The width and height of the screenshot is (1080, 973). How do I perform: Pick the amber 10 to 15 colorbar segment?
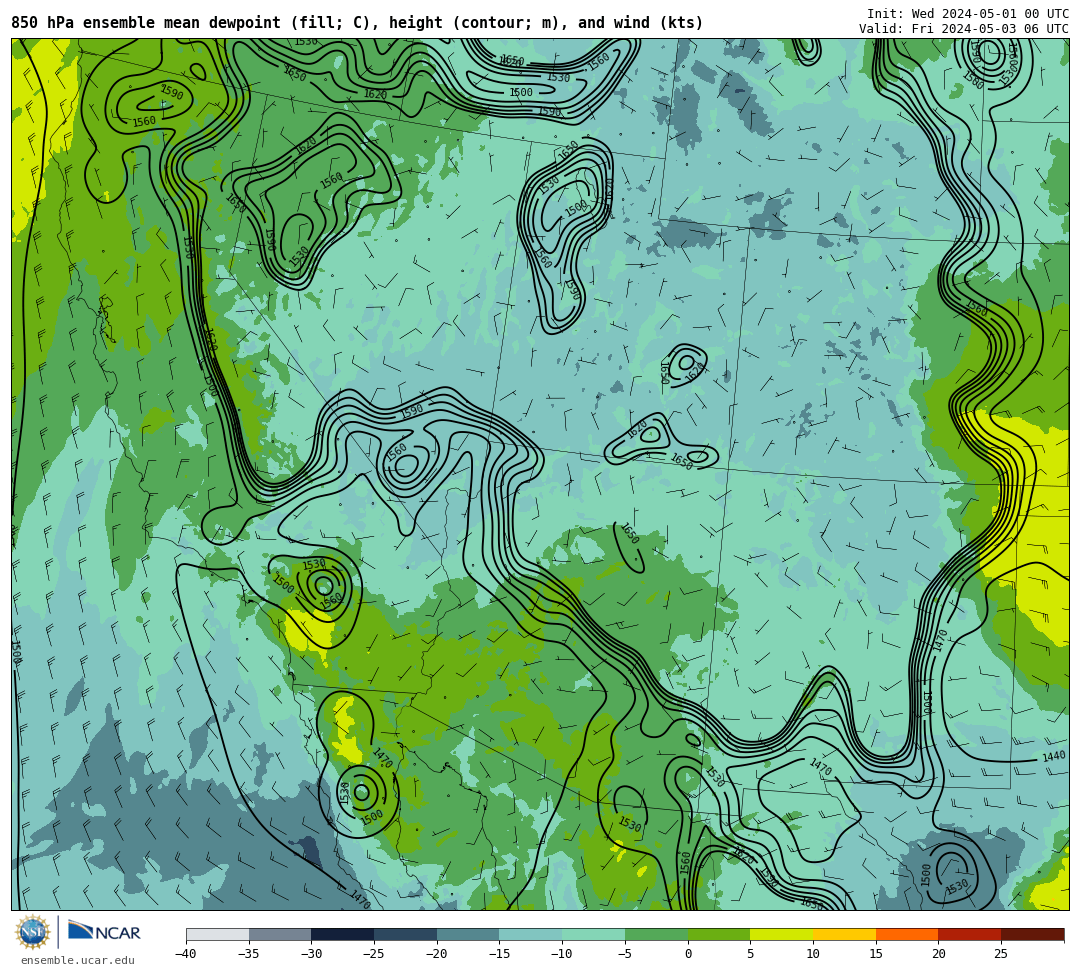click(844, 934)
